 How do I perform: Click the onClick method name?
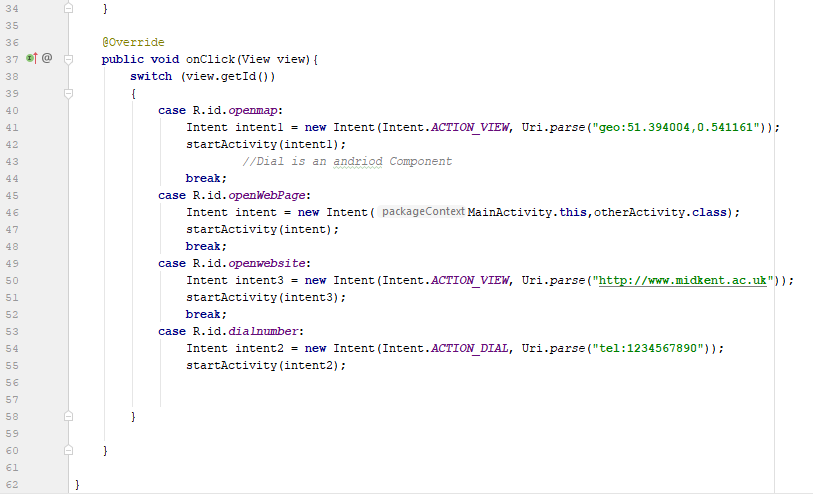211,59
